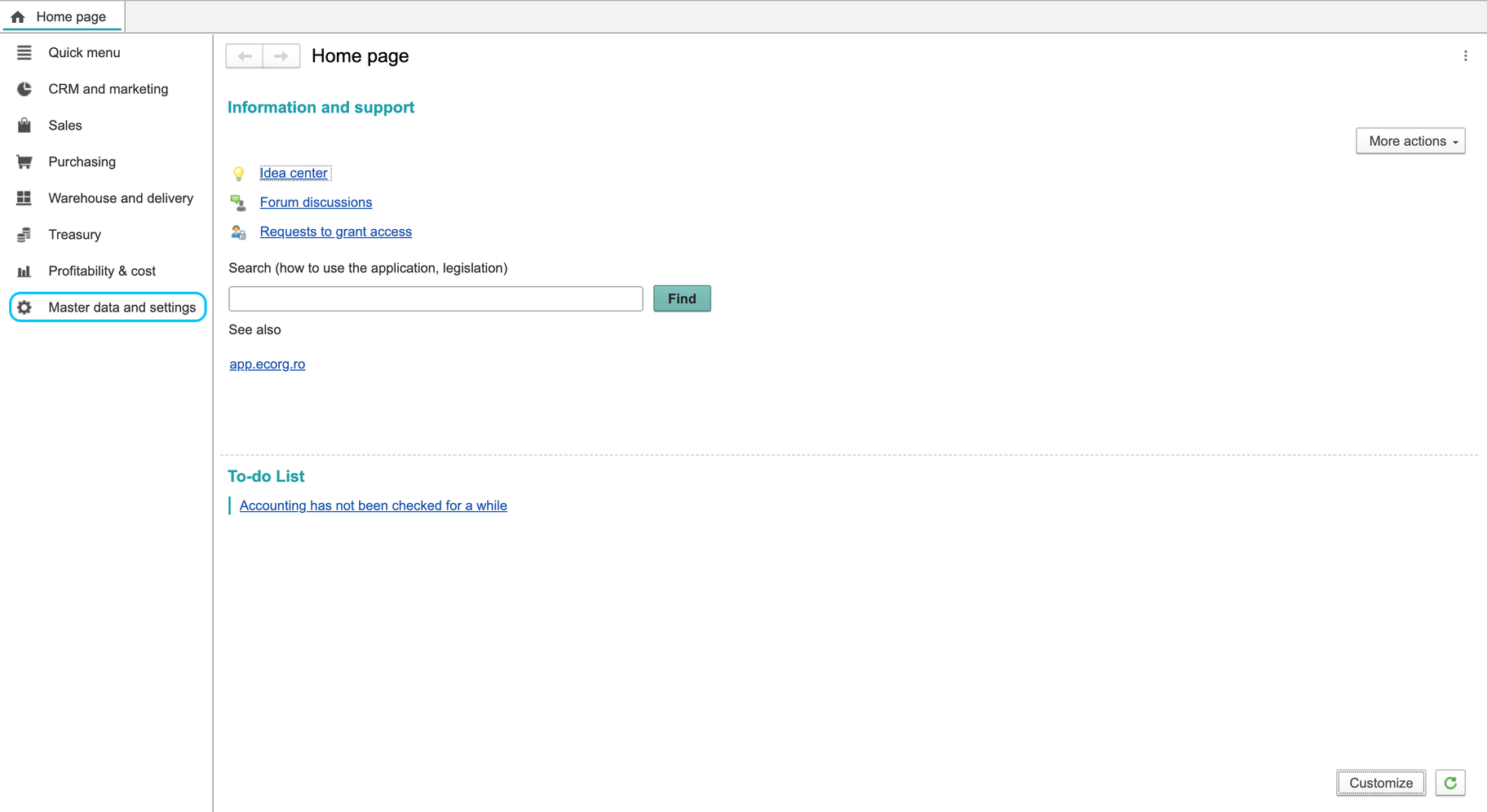Viewport: 1487px width, 812px height.
Task: Open Requests to grant access link
Action: tap(335, 232)
